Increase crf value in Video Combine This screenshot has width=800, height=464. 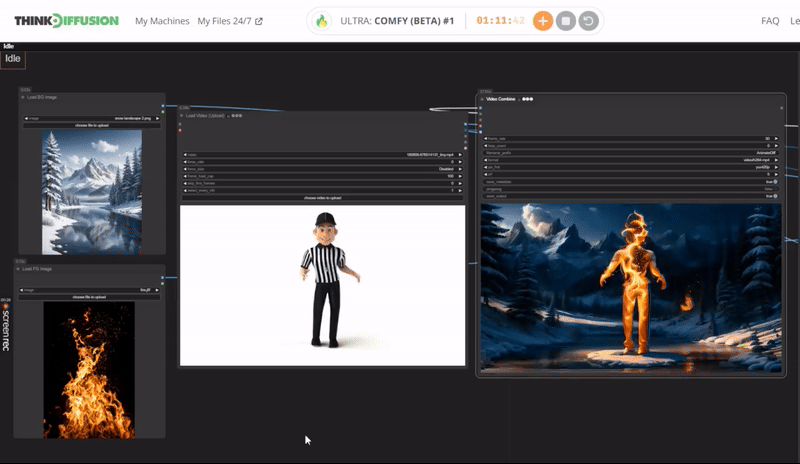pos(776,174)
